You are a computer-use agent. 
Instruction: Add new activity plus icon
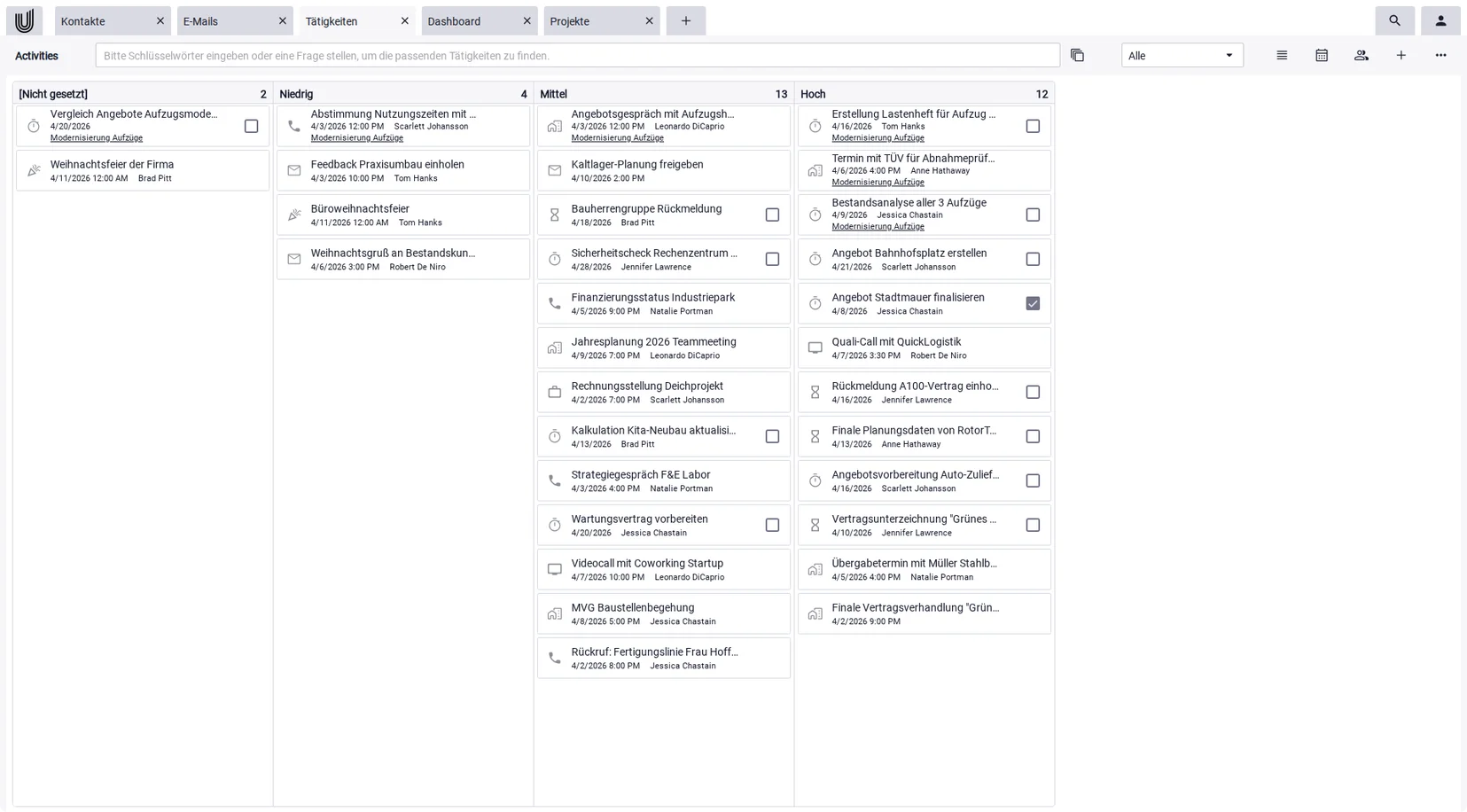point(1401,55)
